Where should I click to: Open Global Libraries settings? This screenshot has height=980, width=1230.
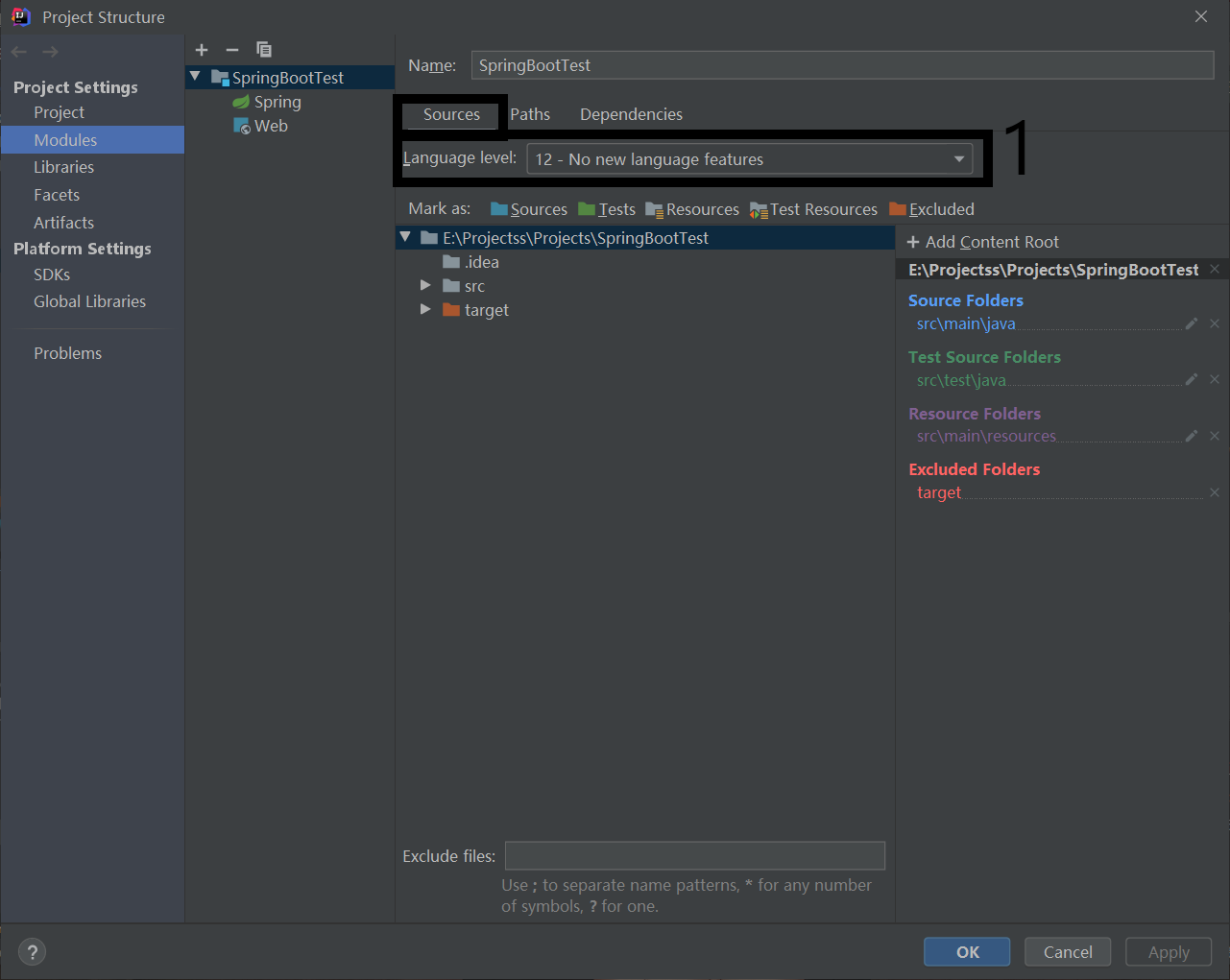(x=92, y=301)
